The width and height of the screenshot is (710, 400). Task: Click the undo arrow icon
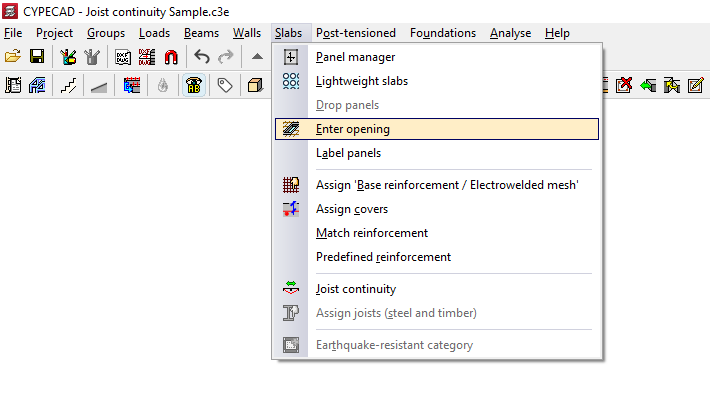[x=202, y=57]
